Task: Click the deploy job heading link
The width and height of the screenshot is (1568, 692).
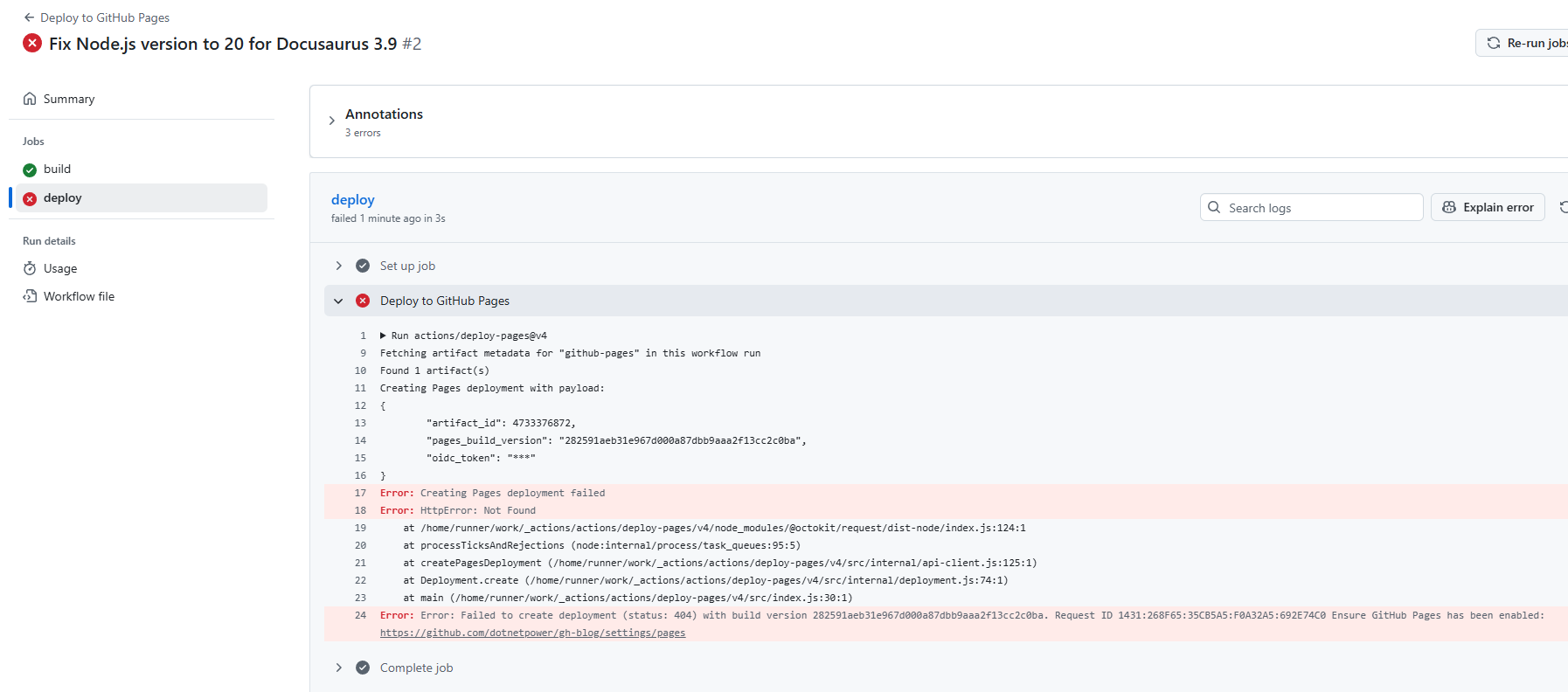Action: click(x=352, y=199)
